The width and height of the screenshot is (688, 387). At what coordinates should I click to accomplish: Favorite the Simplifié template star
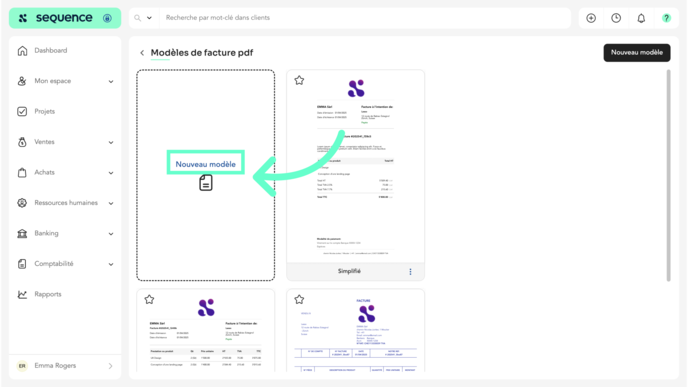(299, 80)
